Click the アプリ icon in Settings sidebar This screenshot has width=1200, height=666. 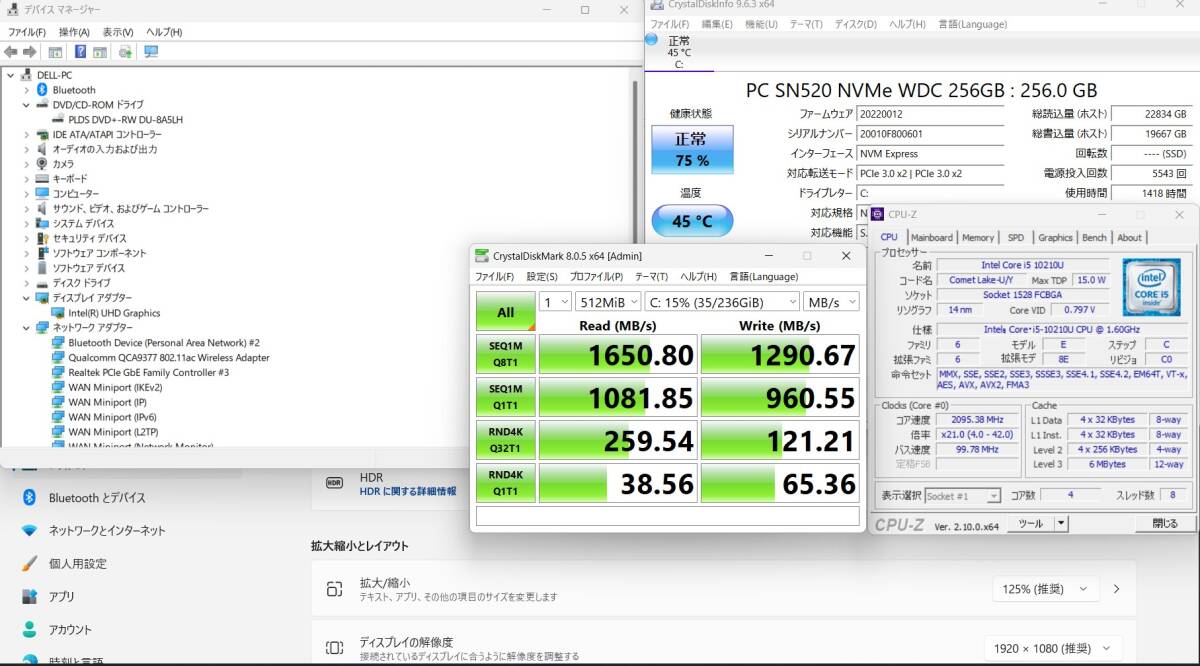(x=30, y=596)
